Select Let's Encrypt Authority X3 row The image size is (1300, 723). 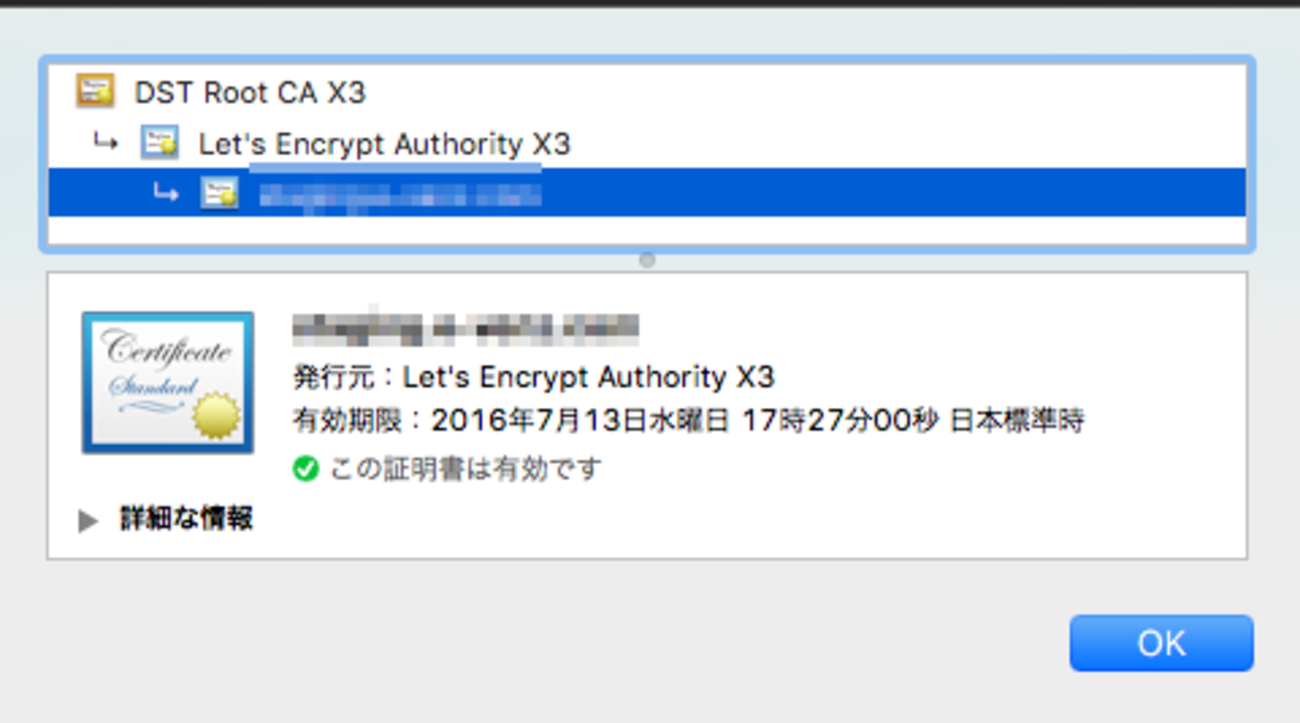pos(648,143)
